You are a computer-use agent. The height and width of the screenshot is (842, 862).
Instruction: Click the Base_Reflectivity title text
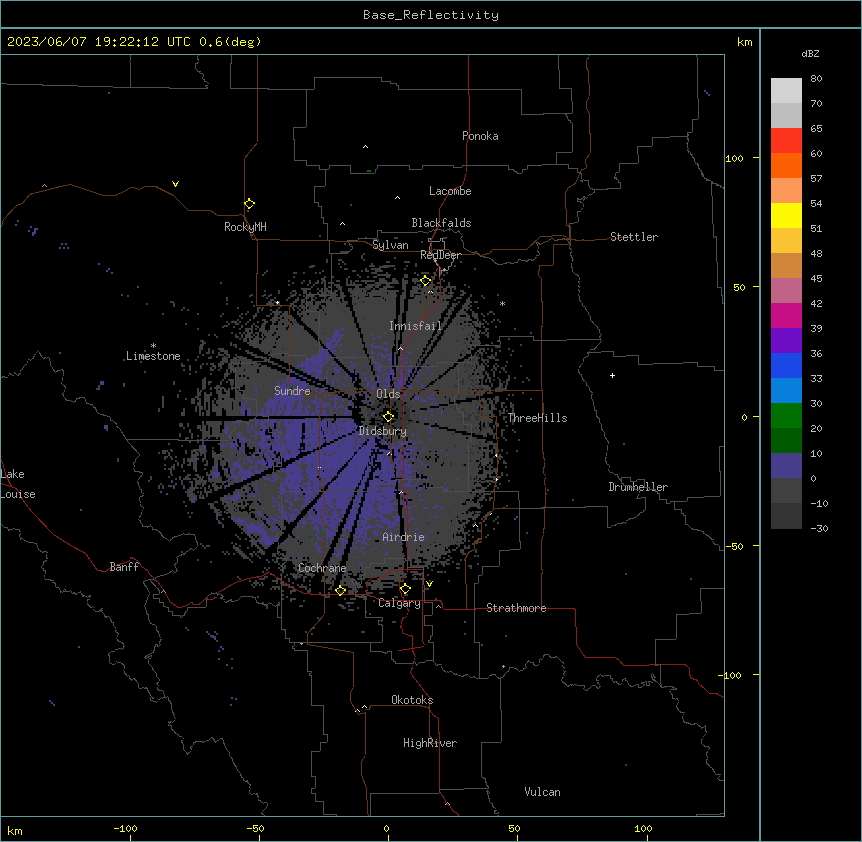[431, 15]
